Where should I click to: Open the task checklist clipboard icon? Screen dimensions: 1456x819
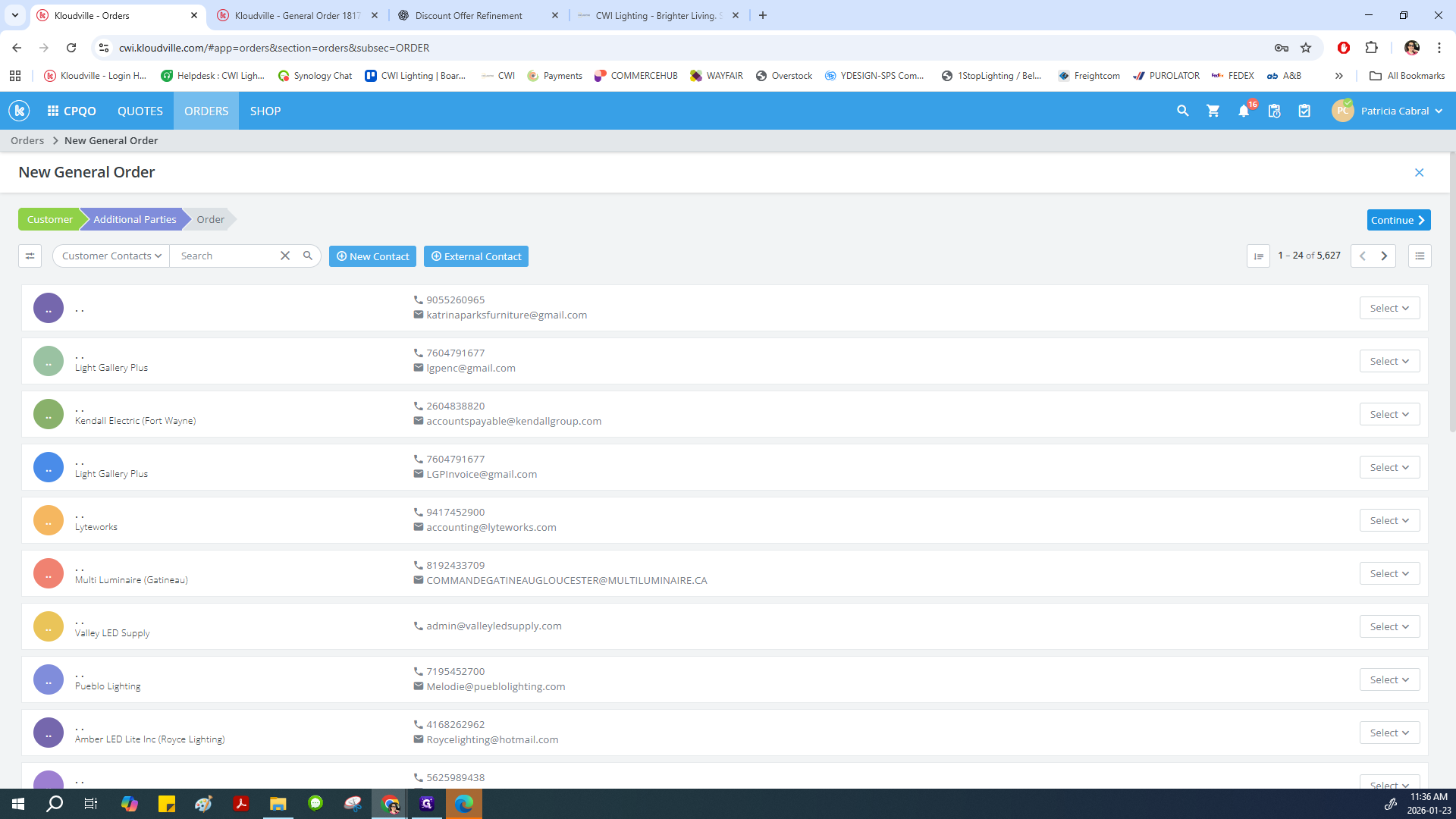pos(1304,111)
